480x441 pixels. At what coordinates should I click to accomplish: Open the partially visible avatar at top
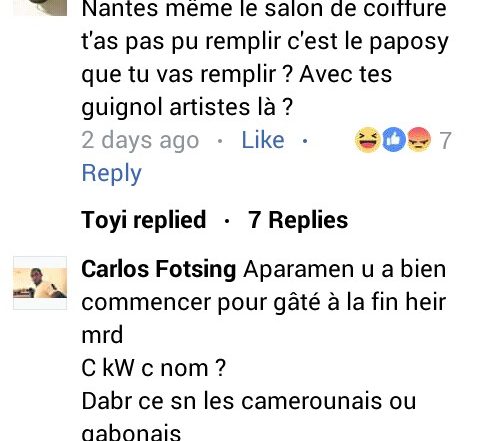tap(40, 8)
